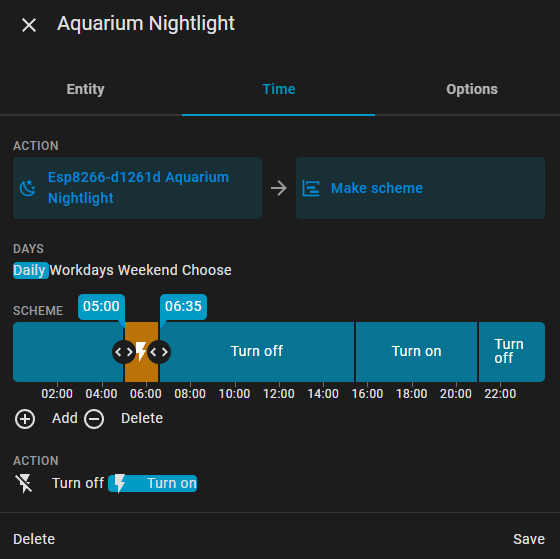Select the Weekend option
The image size is (560, 559).
point(148,270)
